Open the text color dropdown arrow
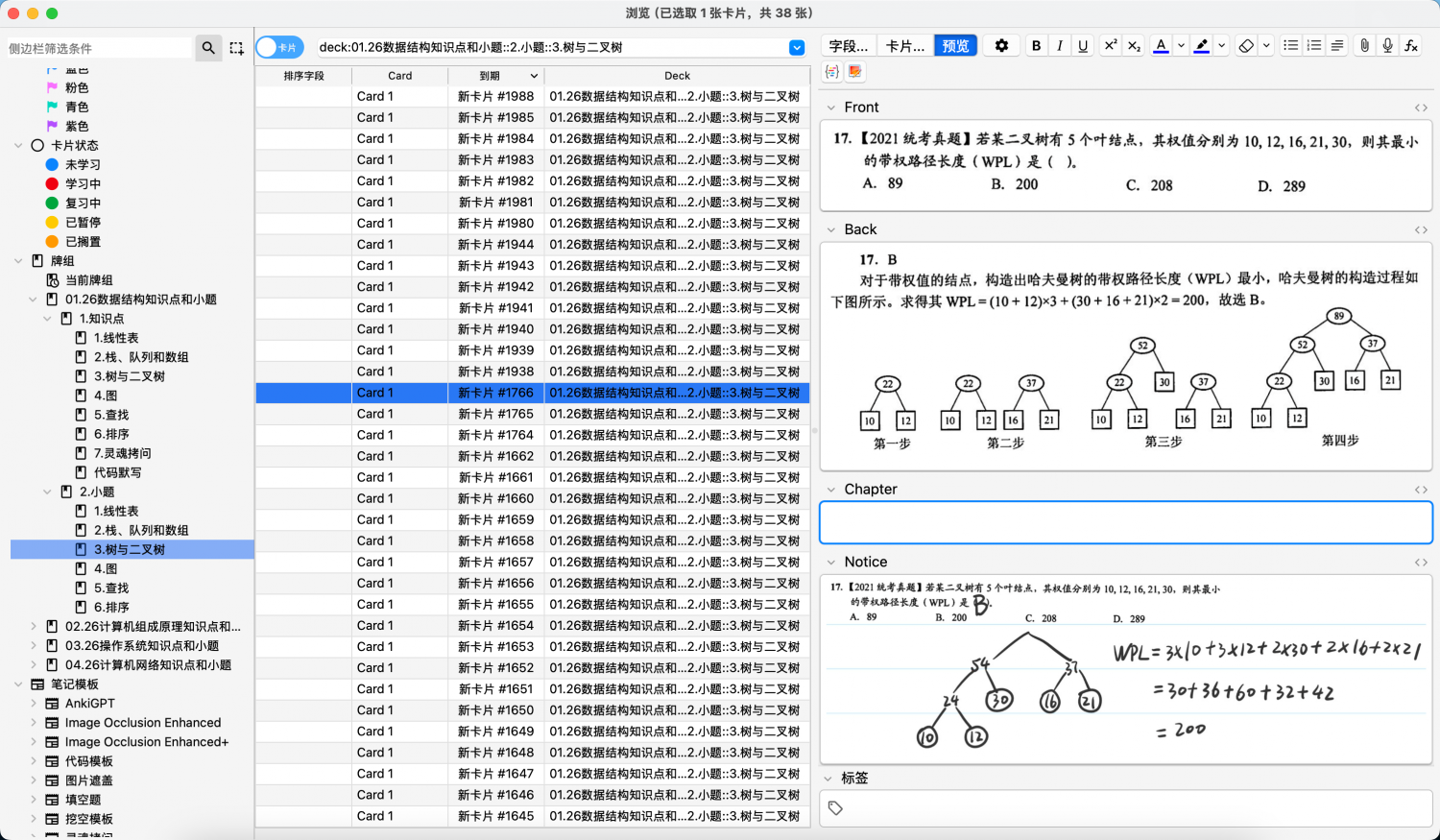The height and width of the screenshot is (840, 1440). tap(1181, 45)
